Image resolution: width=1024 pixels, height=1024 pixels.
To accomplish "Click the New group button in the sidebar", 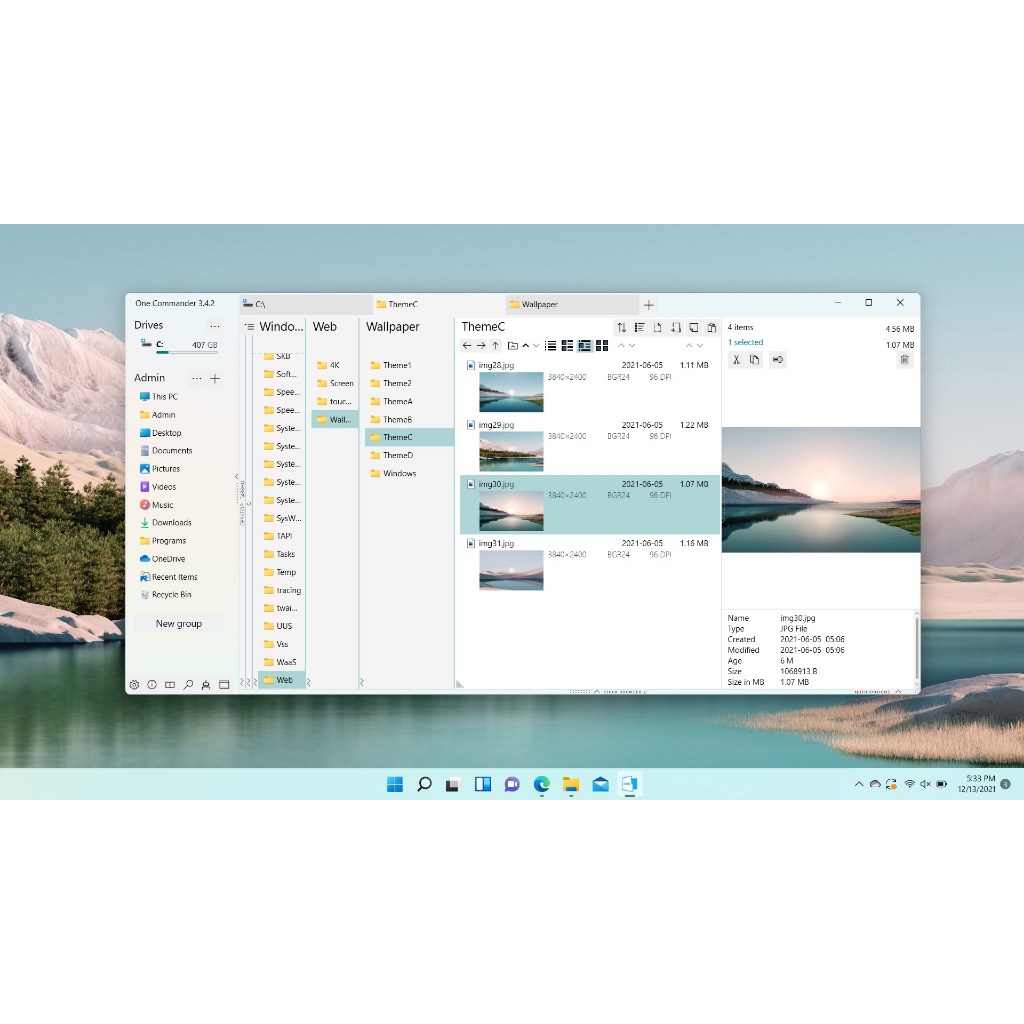I will click(x=179, y=623).
